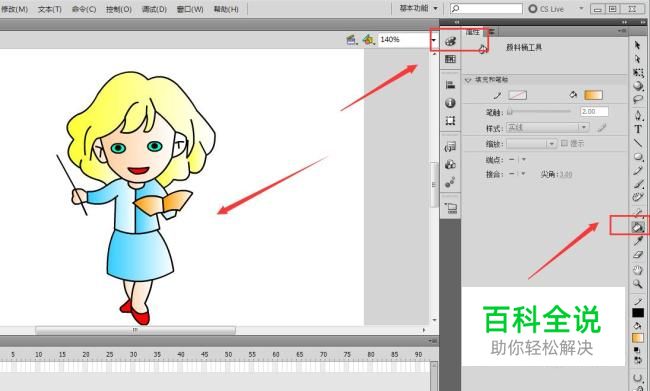Open the Properties panel options menu
The width and height of the screenshot is (650, 391).
point(622,31)
